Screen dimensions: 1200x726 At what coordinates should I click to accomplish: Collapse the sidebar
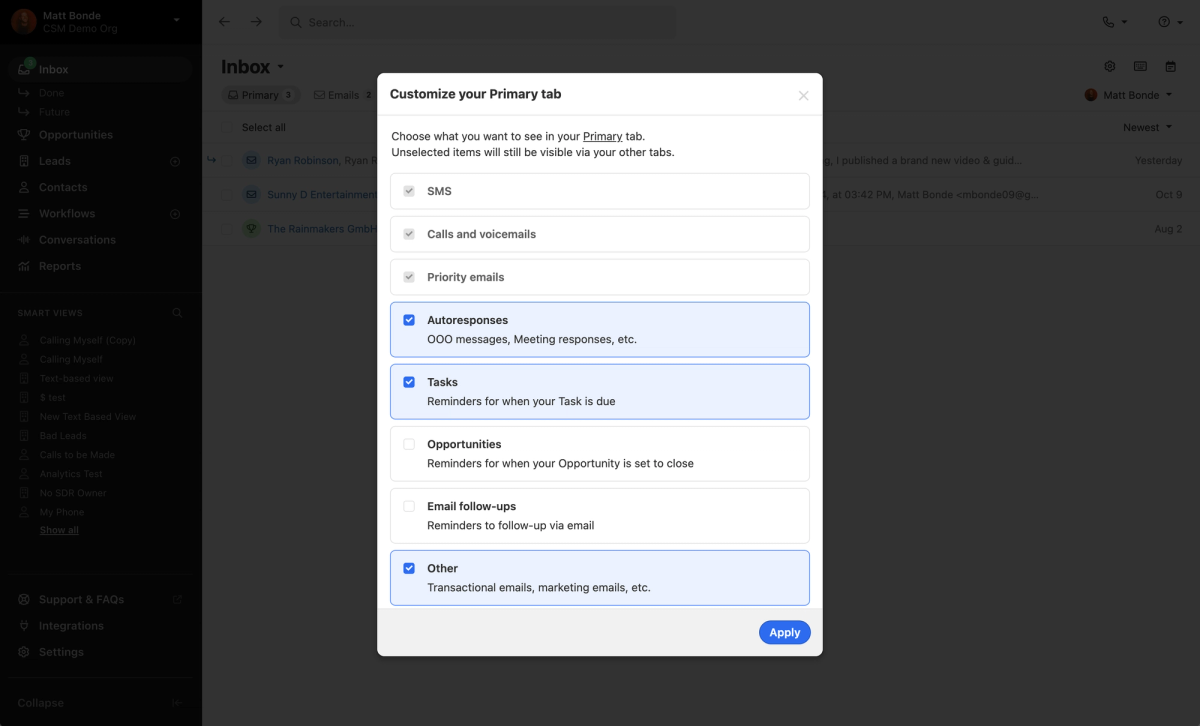pyautogui.click(x=40, y=703)
